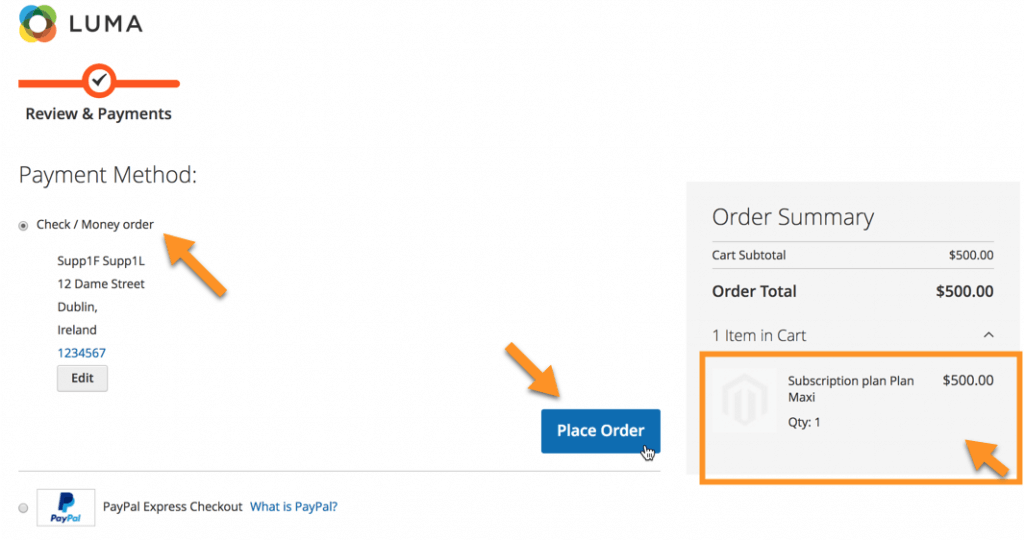Click the Subscription plan Plan Maxi product name
Screen dimensions: 1024x540
pyautogui.click(x=850, y=389)
